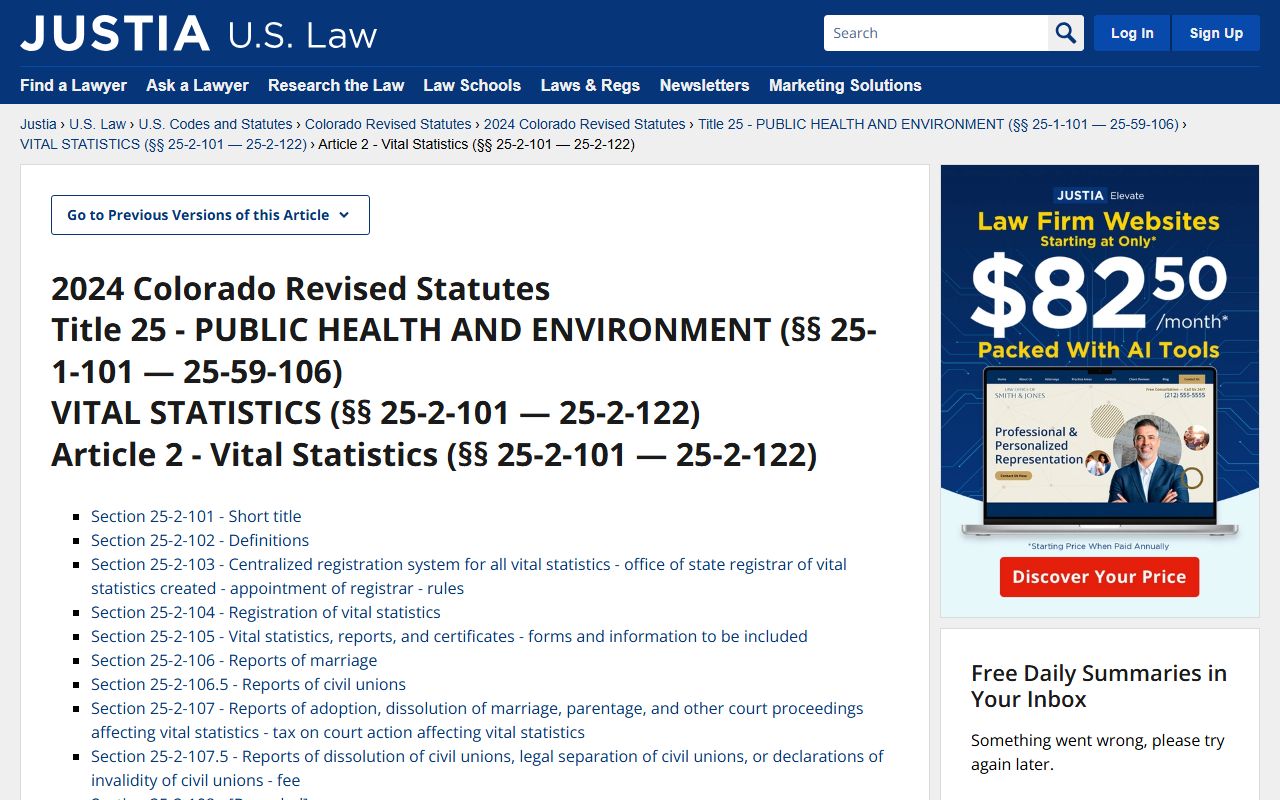Open Section 25-2-101 Short title
Viewport: 1280px width, 800px height.
pos(196,516)
